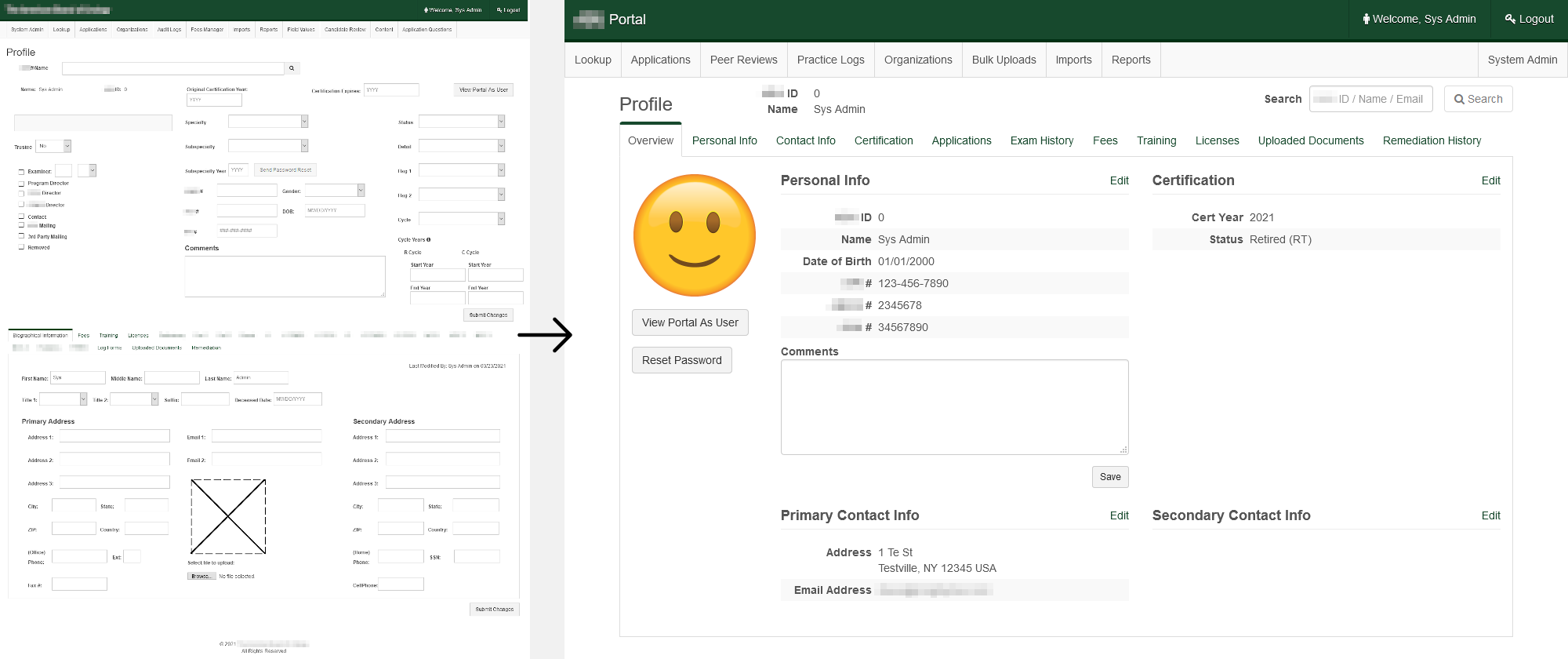This screenshot has height=659, width=1568.
Task: Enable the Contact checkbox
Action: point(21,216)
